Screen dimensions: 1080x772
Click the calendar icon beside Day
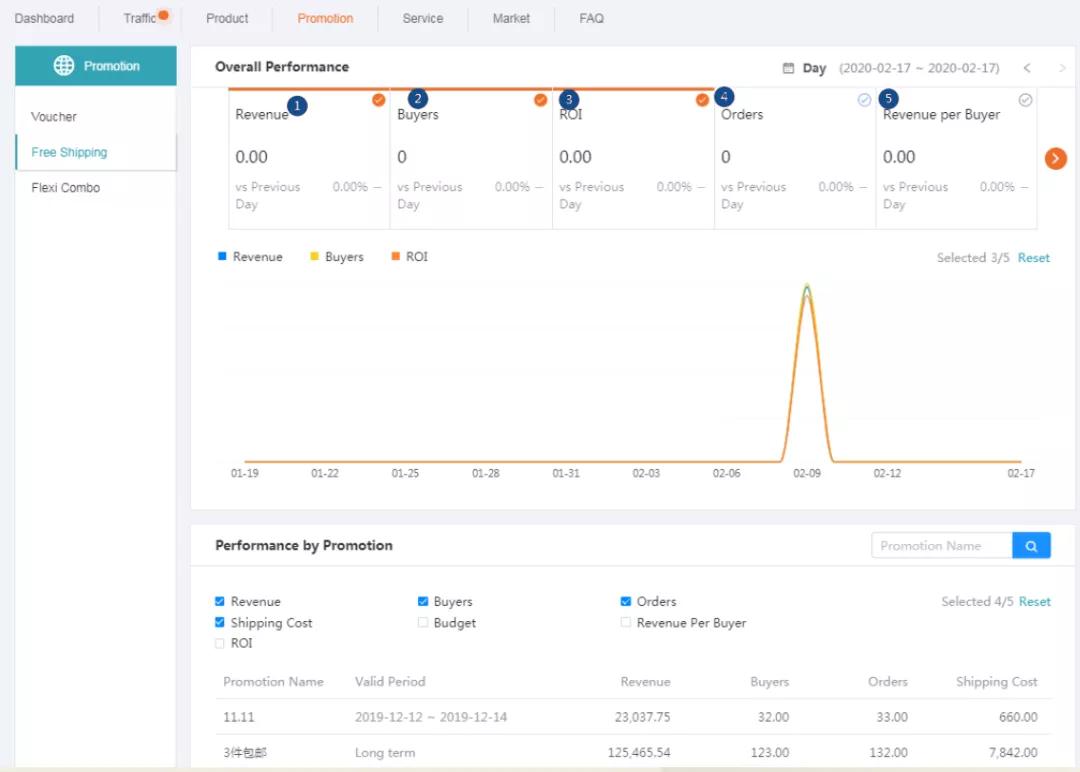(788, 68)
